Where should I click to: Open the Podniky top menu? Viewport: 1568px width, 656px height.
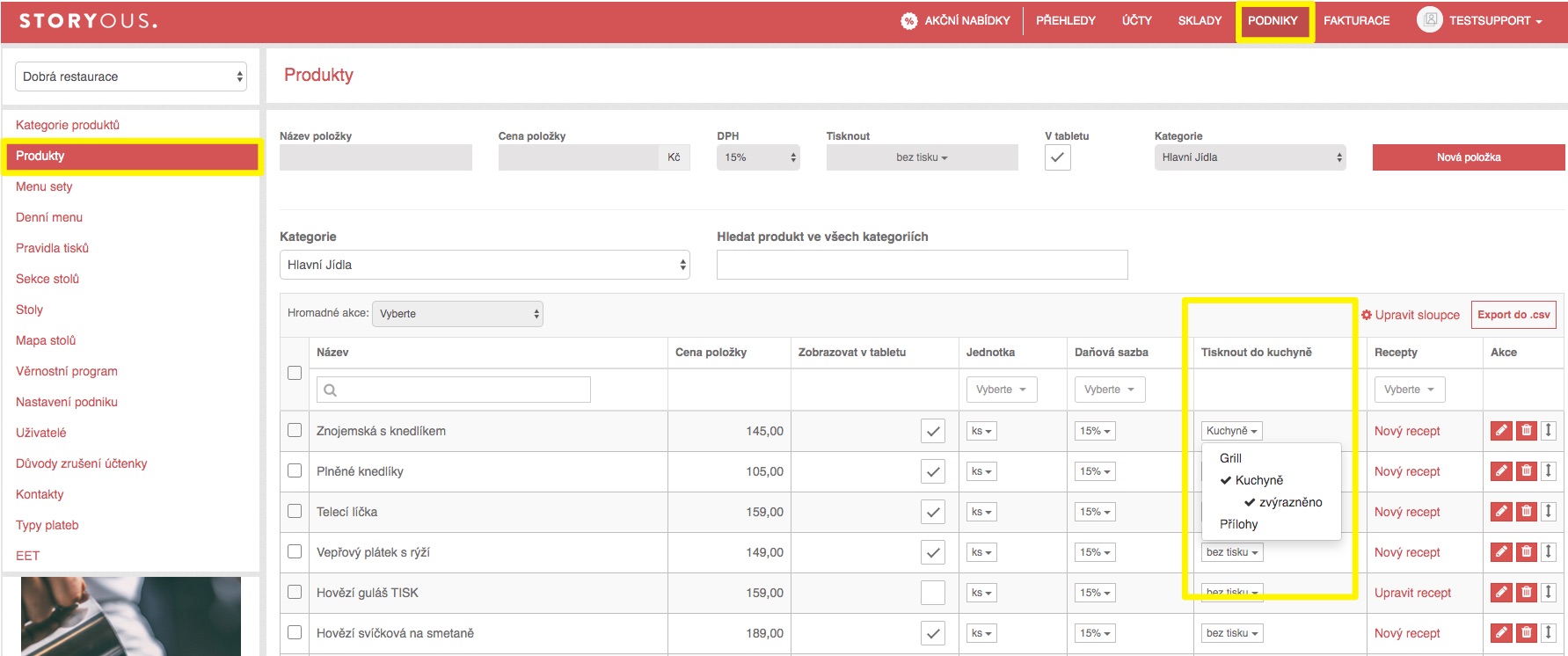[1273, 20]
